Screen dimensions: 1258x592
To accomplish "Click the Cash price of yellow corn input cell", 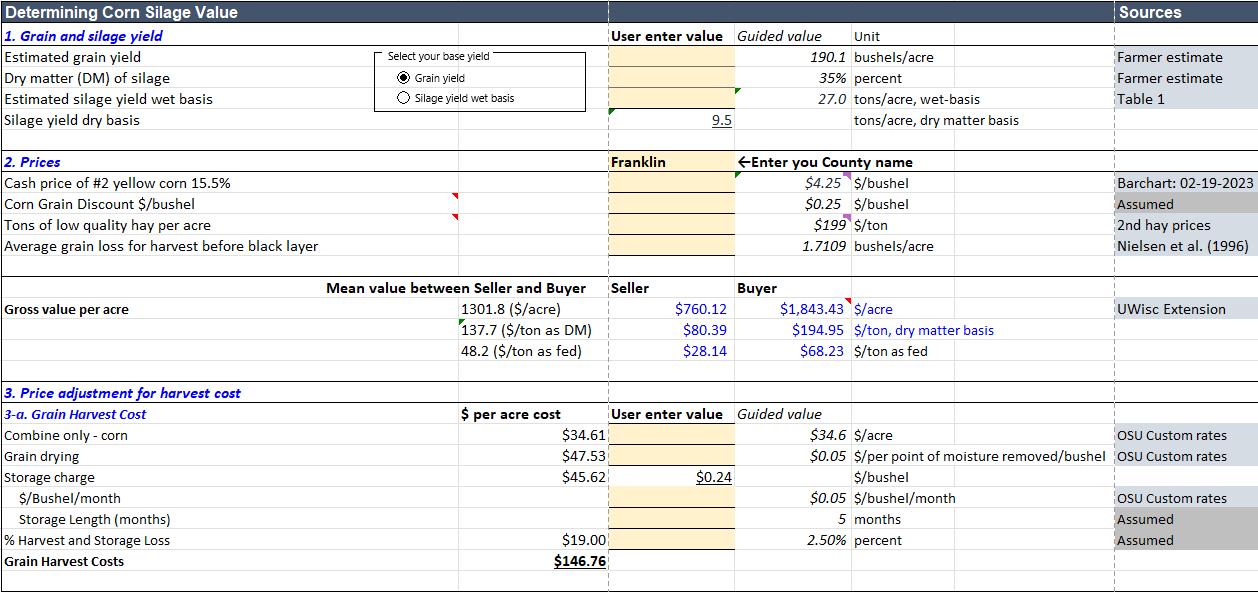I will [672, 183].
